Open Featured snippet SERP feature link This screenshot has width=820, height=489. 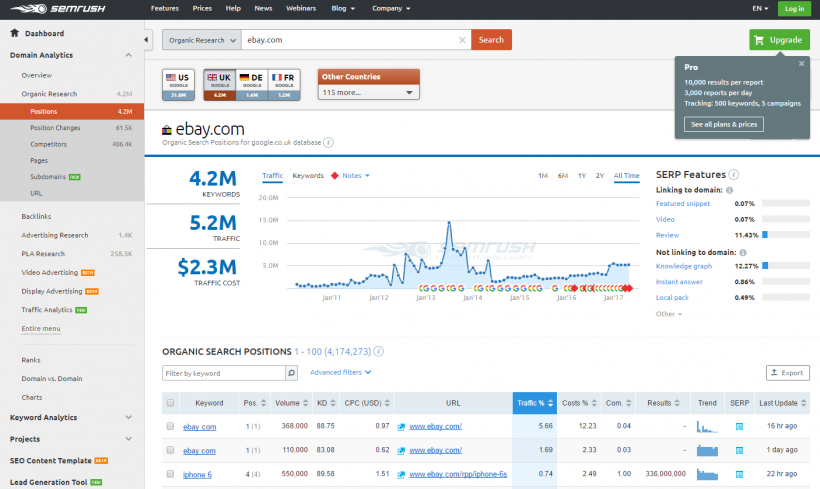pyautogui.click(x=683, y=203)
